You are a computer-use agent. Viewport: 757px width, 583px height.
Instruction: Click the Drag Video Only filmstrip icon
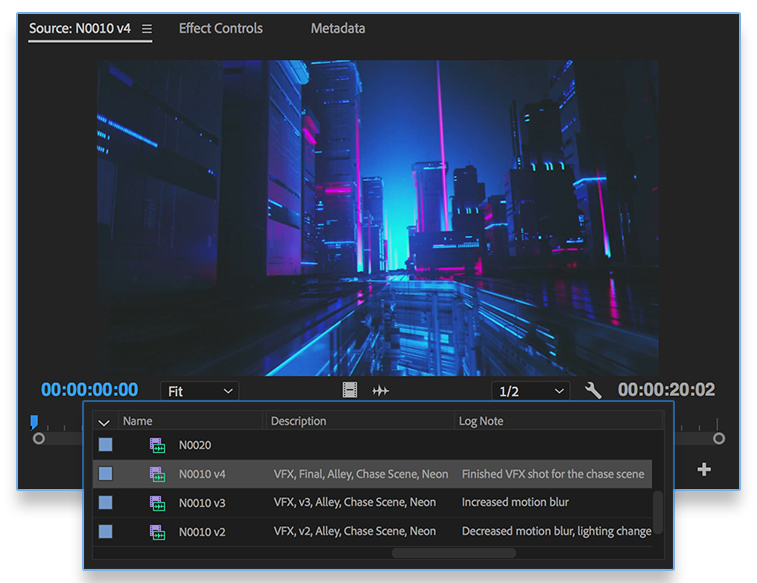(350, 390)
